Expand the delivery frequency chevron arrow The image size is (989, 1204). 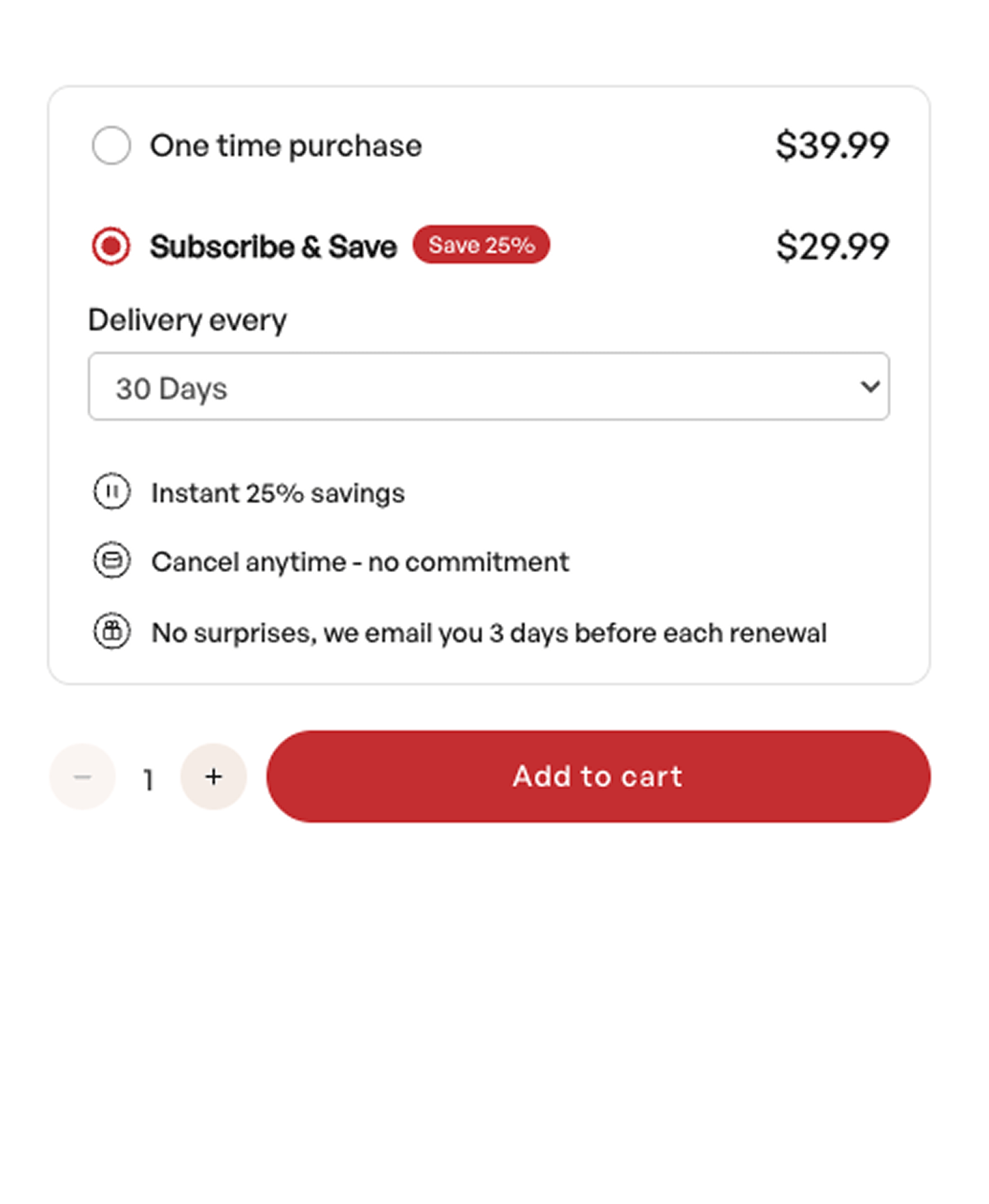coord(870,387)
